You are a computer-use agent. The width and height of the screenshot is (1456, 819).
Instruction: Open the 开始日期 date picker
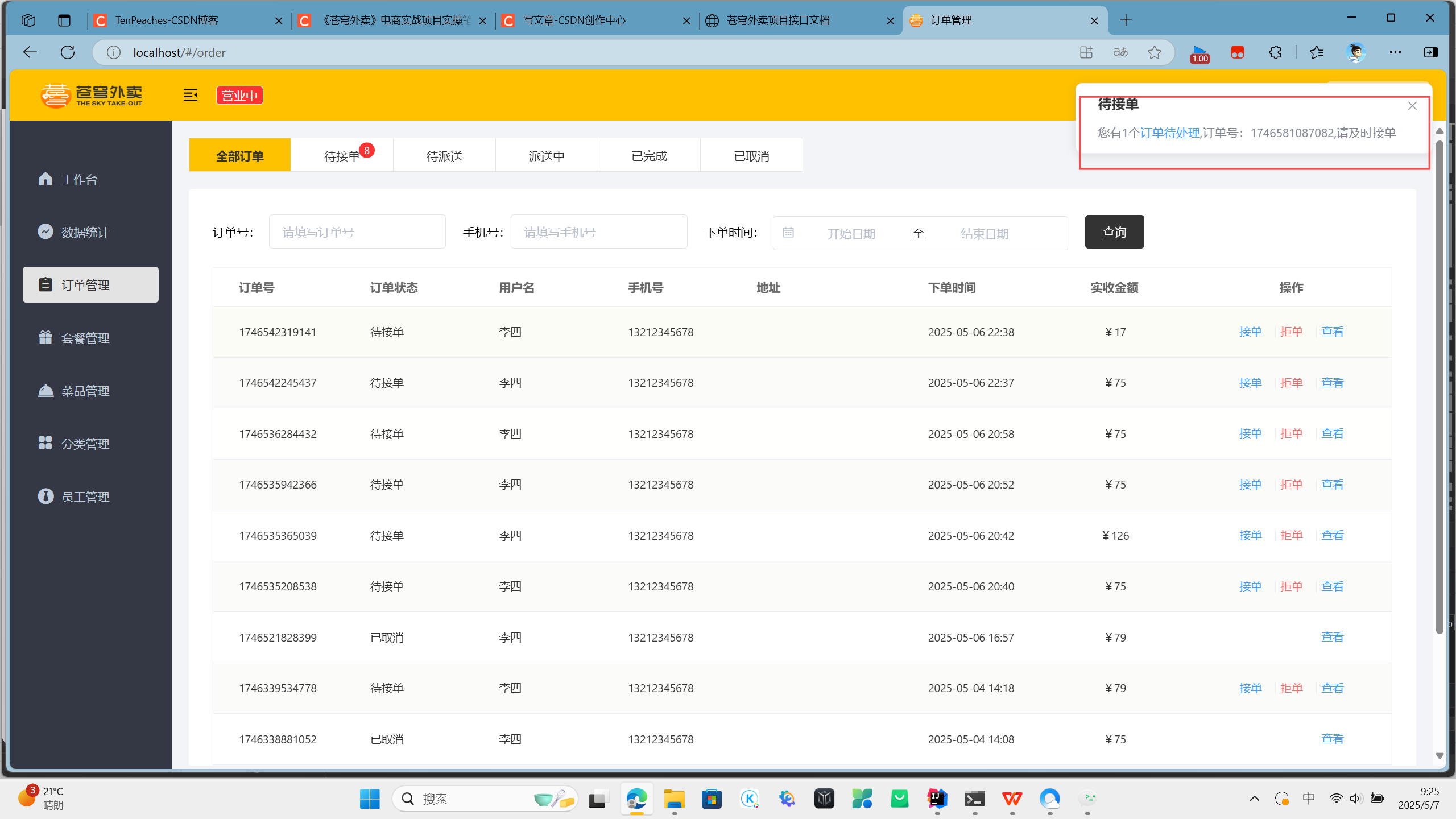(x=851, y=234)
